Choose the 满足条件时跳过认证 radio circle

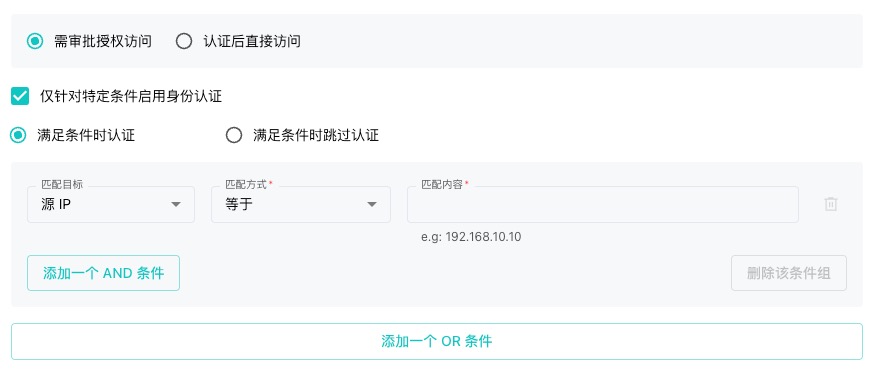coord(234,135)
